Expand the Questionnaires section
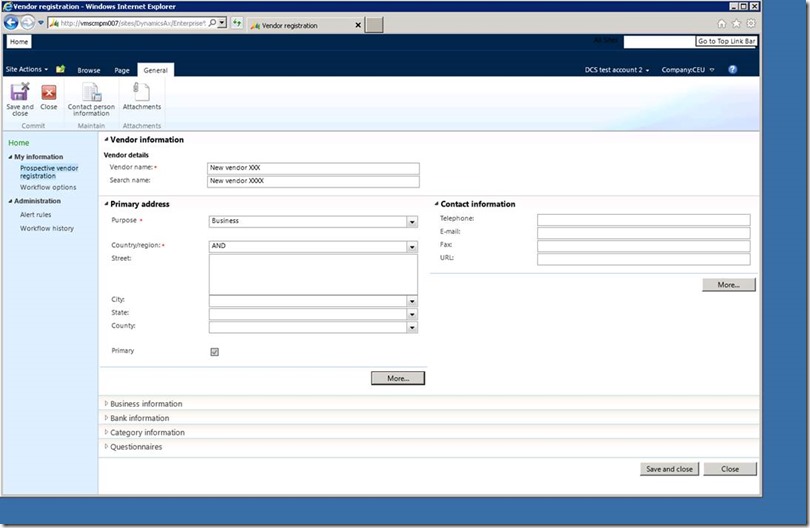810x528 pixels. pos(136,447)
